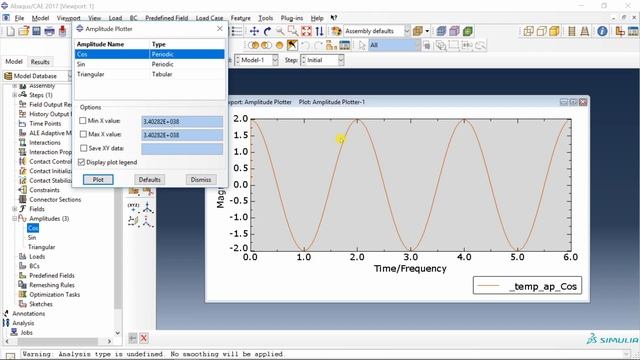The width and height of the screenshot is (640, 360).
Task: Select the Triangular row in Amplitude Plotter
Action: 149,74
